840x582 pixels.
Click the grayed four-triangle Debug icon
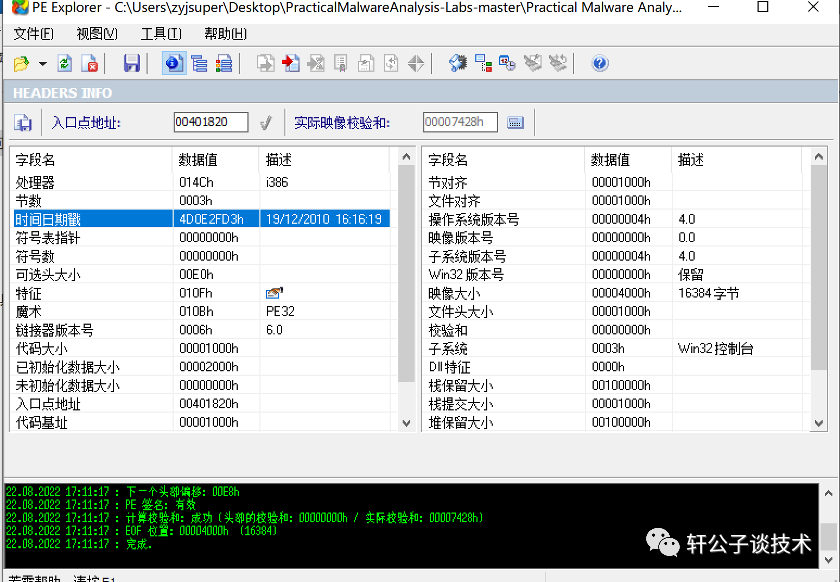click(416, 64)
